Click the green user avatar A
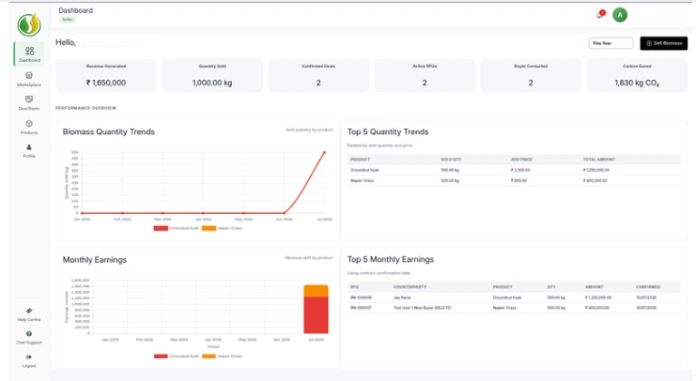The image size is (696, 381). pos(620,15)
